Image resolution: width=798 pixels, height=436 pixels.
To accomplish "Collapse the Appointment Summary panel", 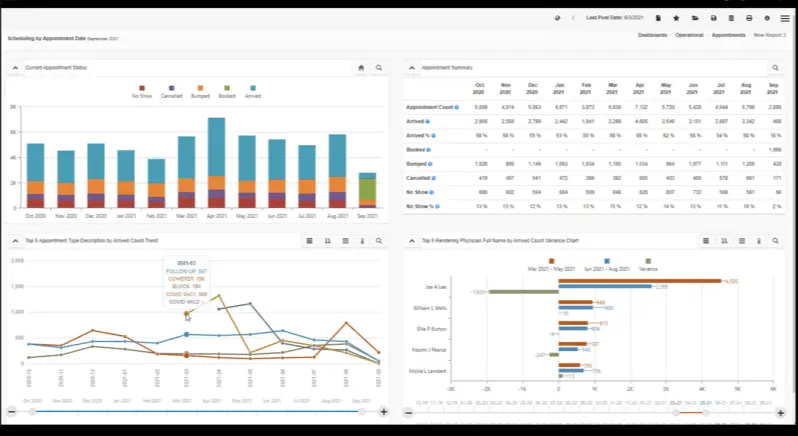I will (411, 68).
